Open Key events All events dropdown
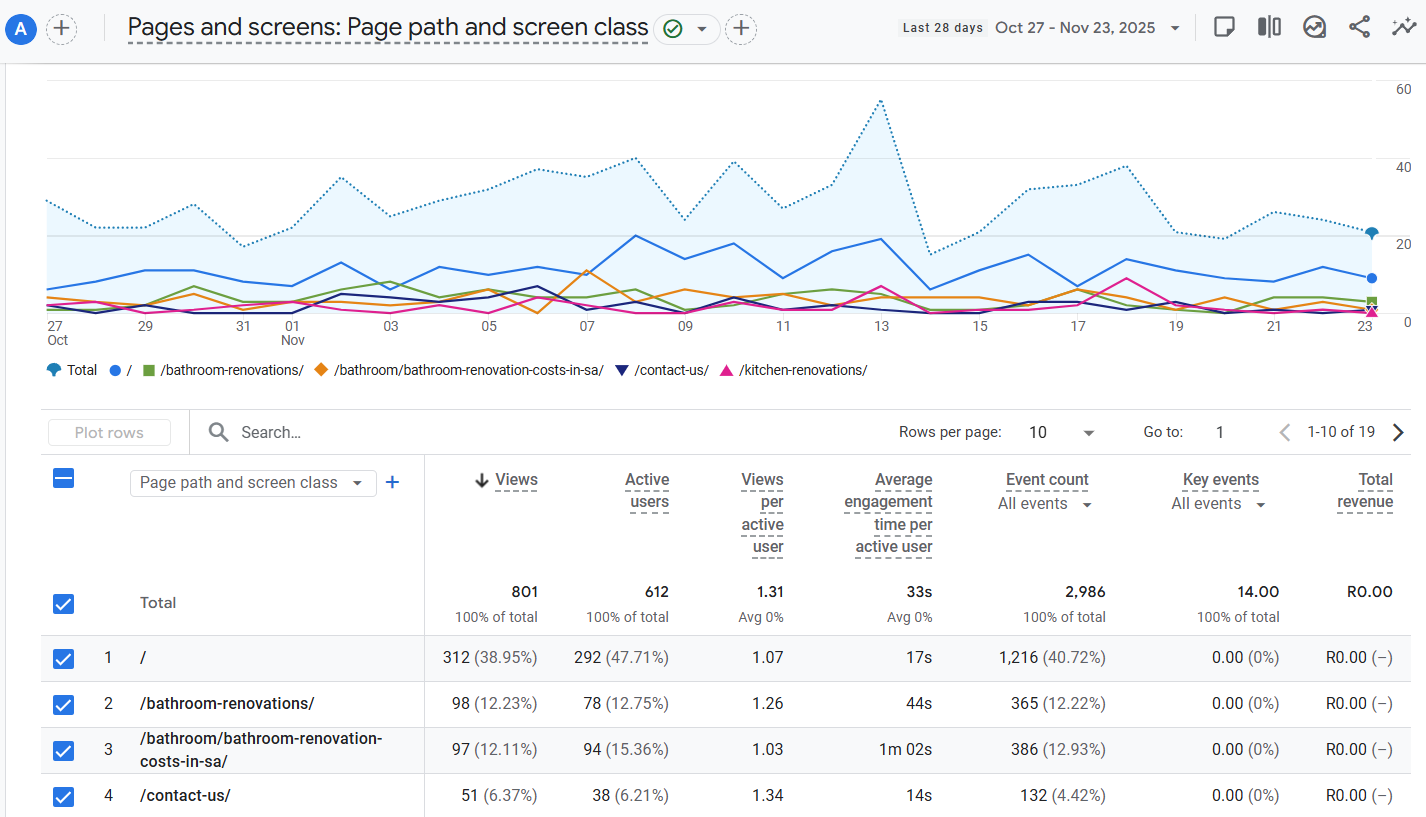 click(1219, 504)
